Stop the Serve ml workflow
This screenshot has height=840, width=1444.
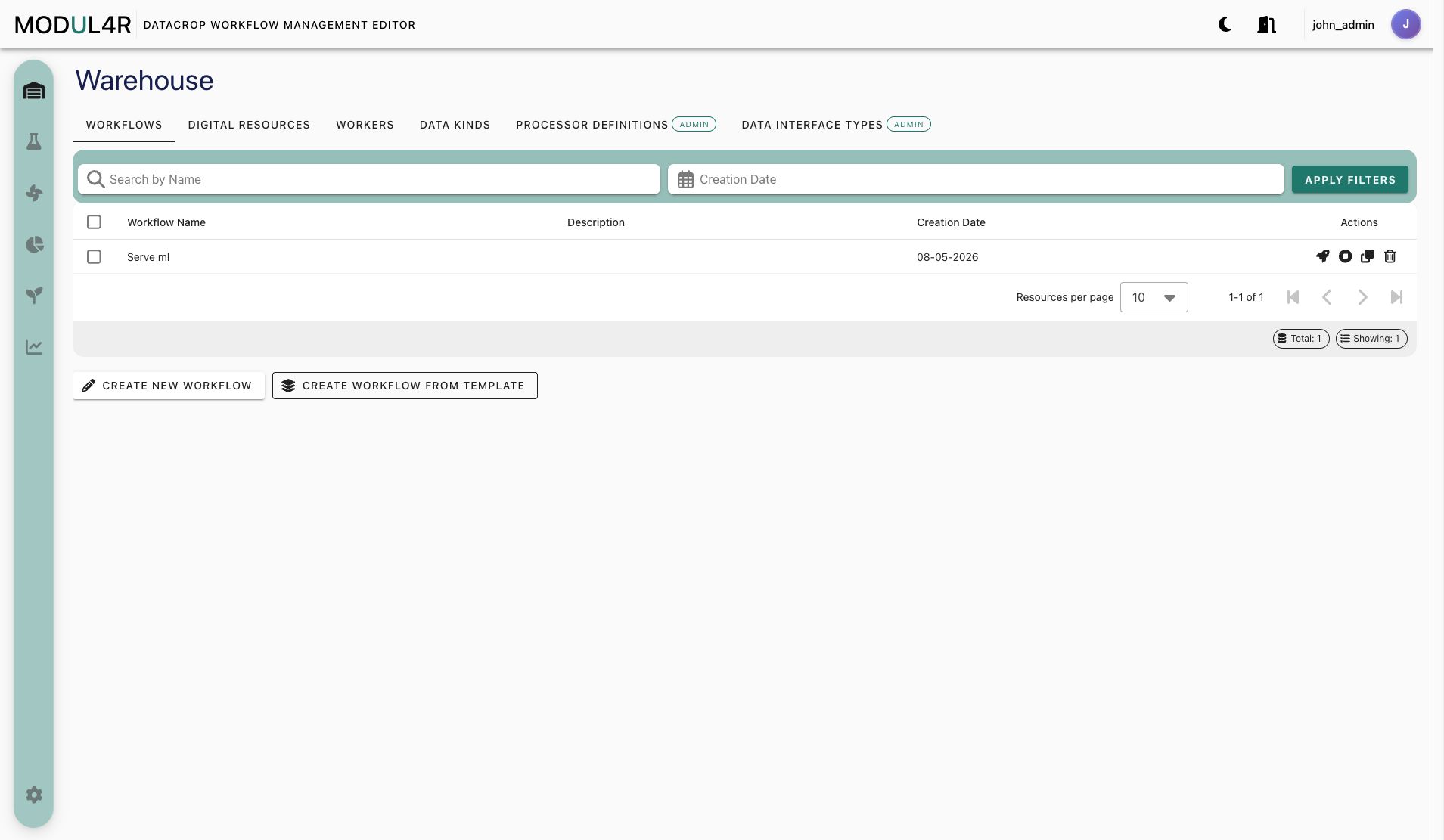click(x=1345, y=256)
